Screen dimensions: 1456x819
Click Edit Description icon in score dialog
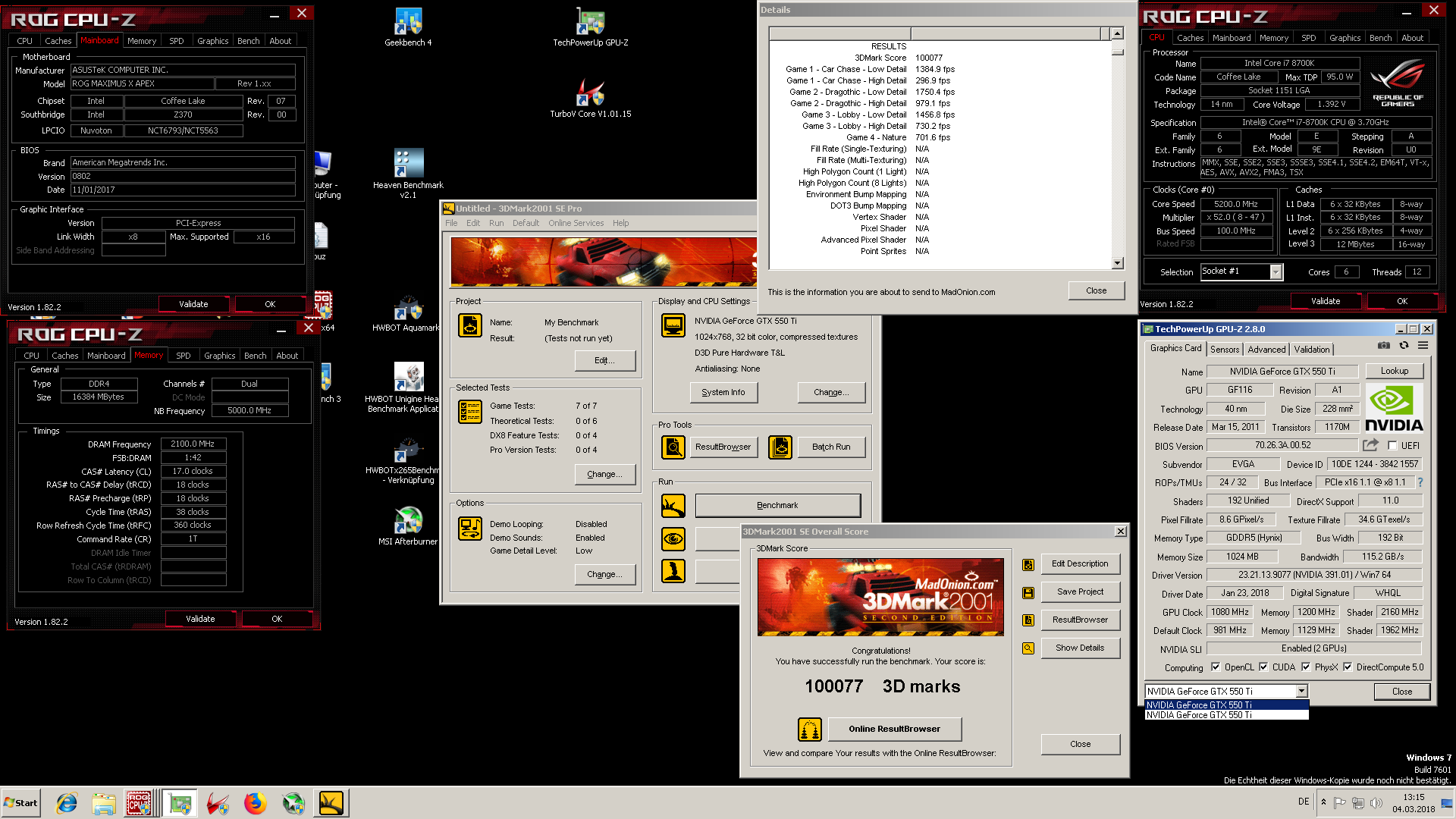click(x=1028, y=564)
